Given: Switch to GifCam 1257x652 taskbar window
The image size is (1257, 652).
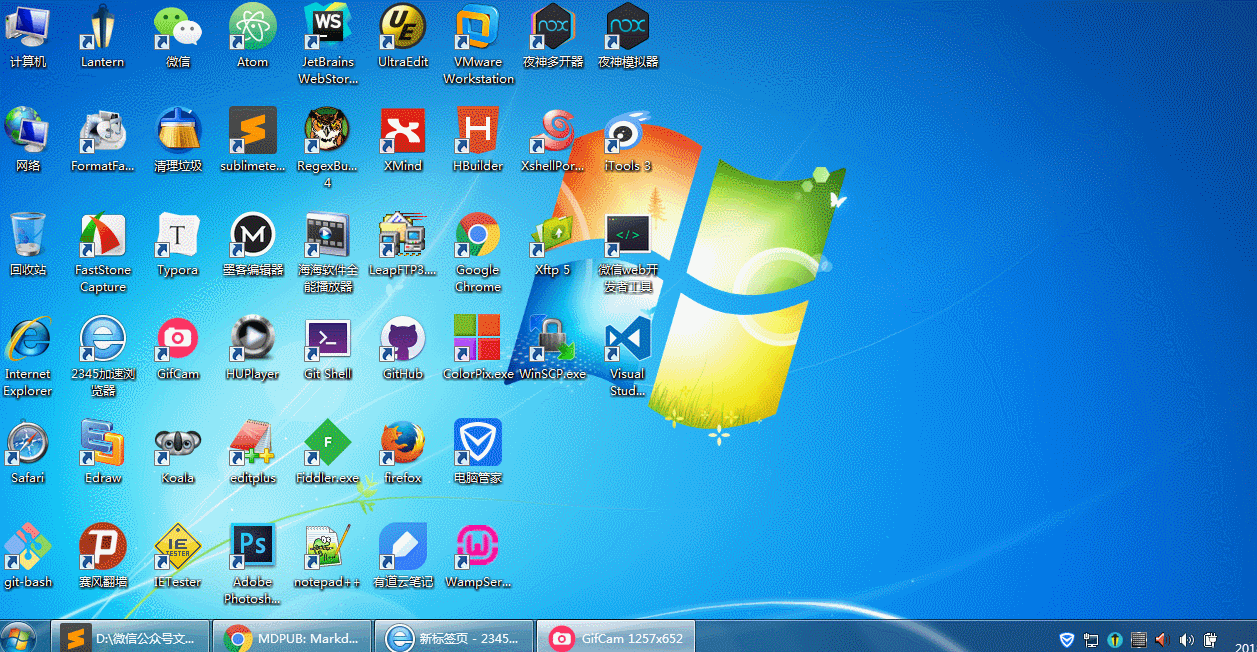Looking at the screenshot, I should [616, 637].
